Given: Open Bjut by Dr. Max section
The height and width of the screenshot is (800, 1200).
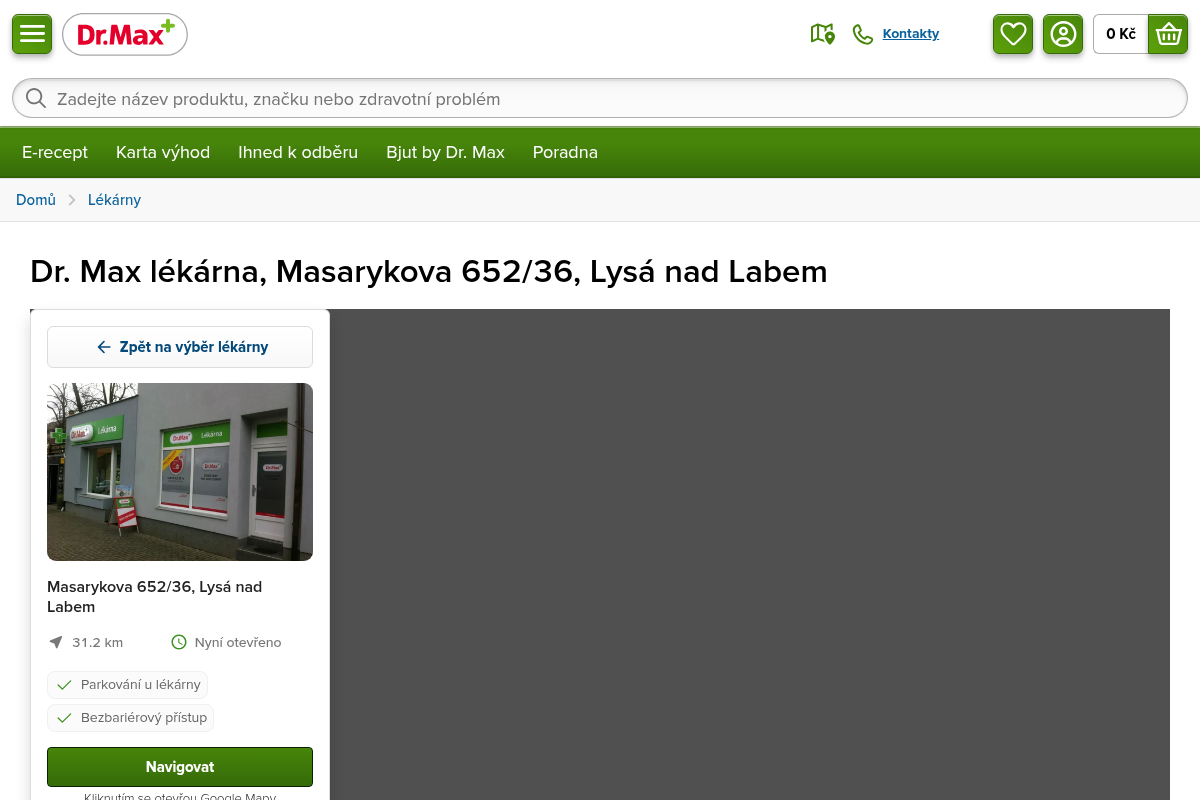Looking at the screenshot, I should click(x=446, y=152).
